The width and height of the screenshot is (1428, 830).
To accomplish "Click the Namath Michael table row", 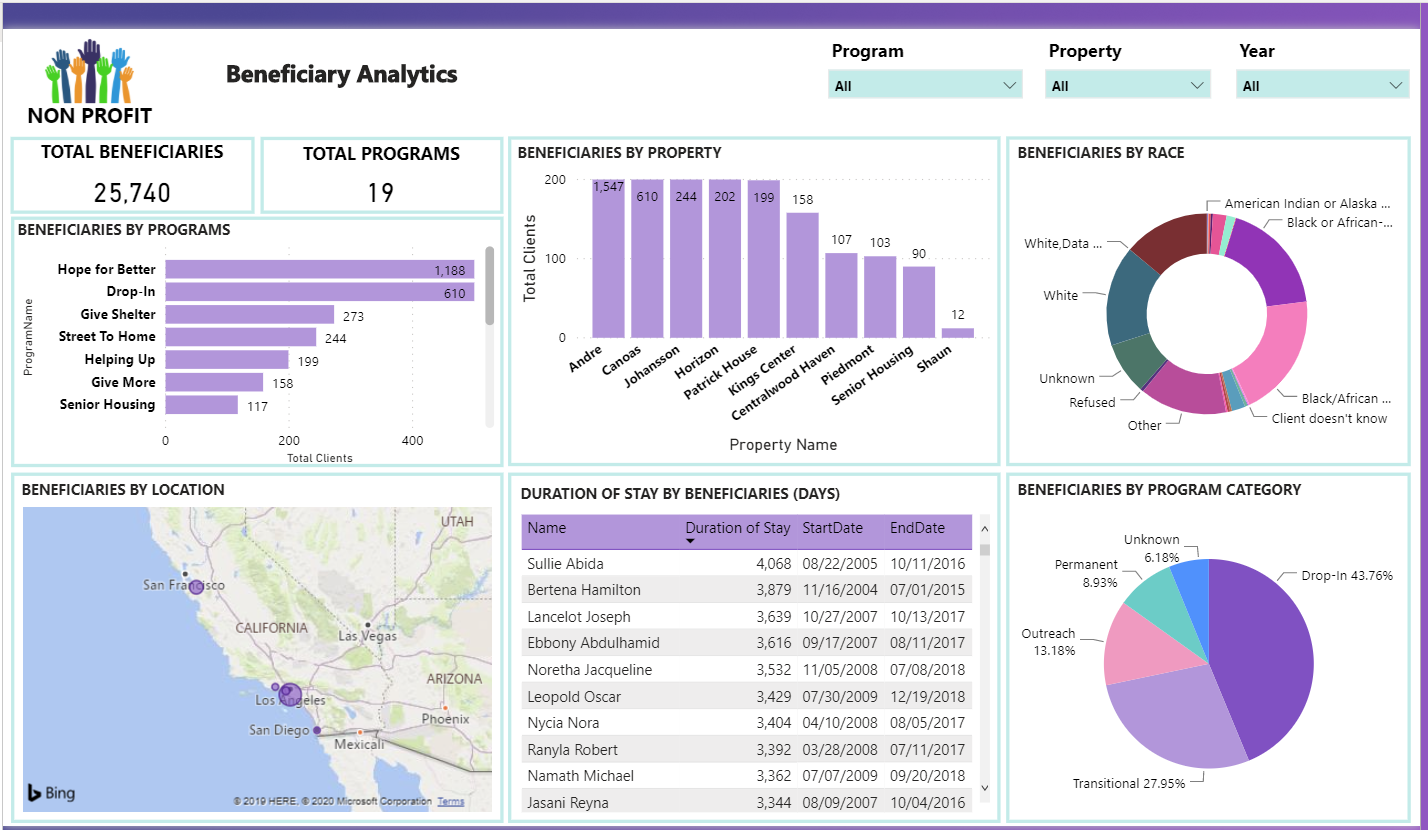I will (749, 775).
